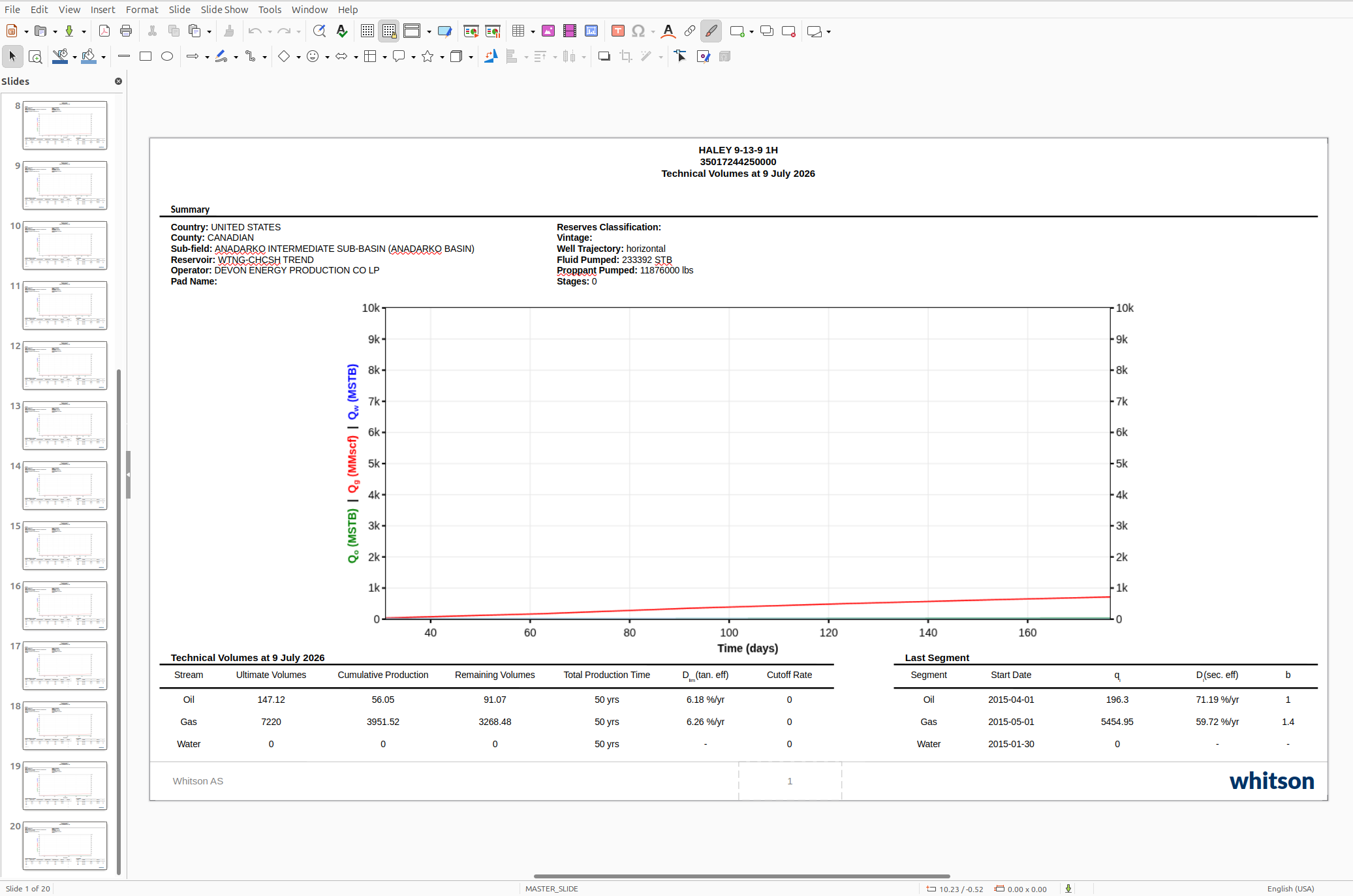Select the Rectangle tool
The width and height of the screenshot is (1353, 896).
pos(146,57)
